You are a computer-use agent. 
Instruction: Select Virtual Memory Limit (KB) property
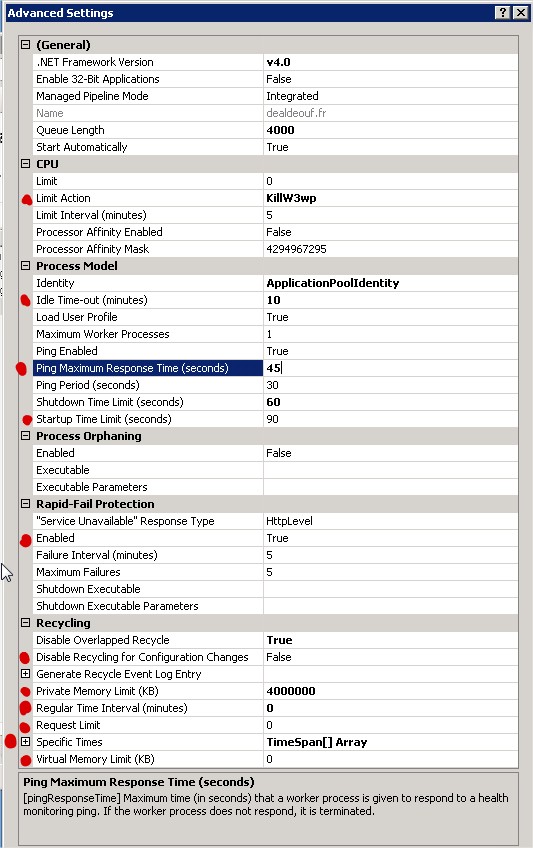(148, 759)
